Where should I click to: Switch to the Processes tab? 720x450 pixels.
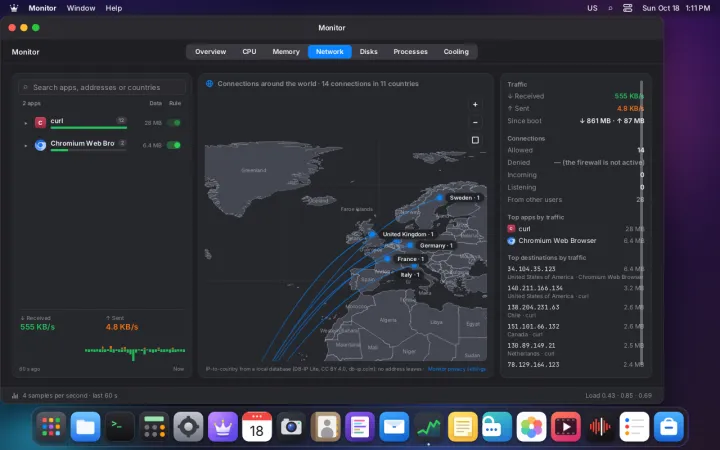pyautogui.click(x=411, y=51)
